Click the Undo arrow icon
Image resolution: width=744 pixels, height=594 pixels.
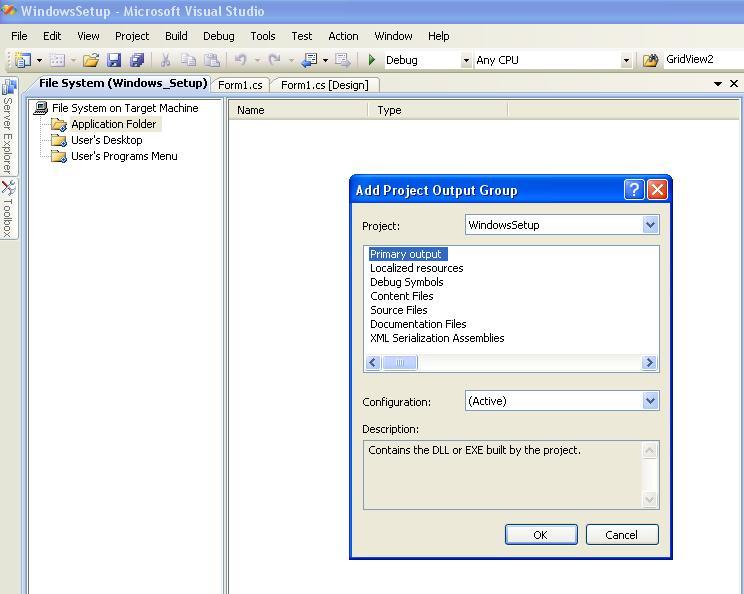click(241, 60)
